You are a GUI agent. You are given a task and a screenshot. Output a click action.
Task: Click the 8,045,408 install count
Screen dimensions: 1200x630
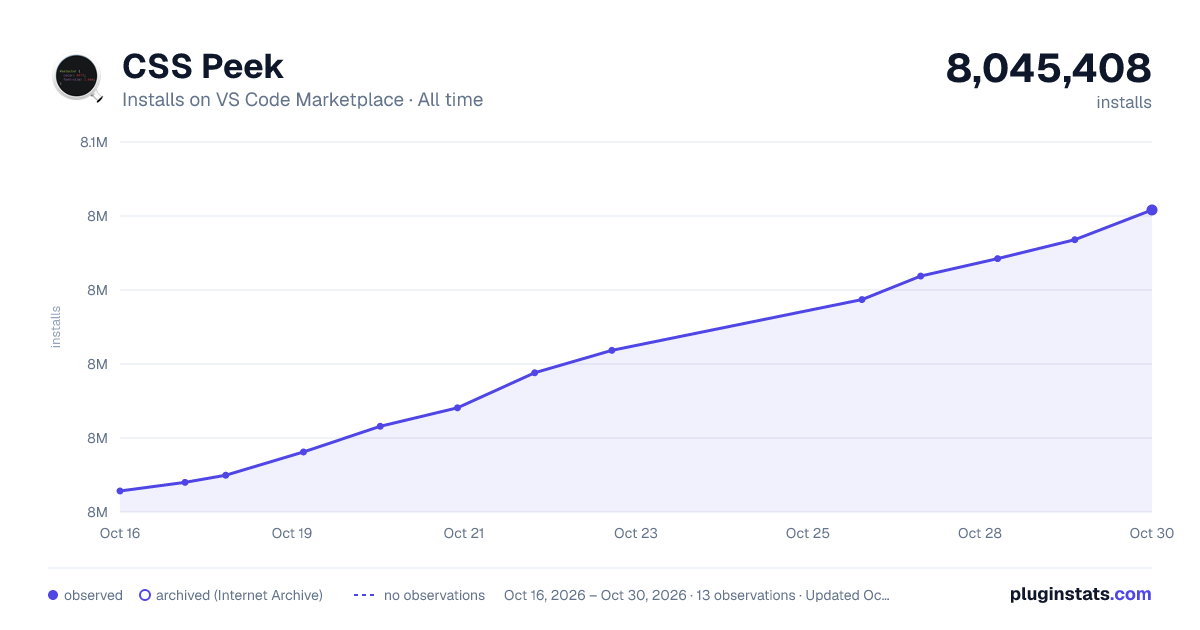click(x=1049, y=68)
